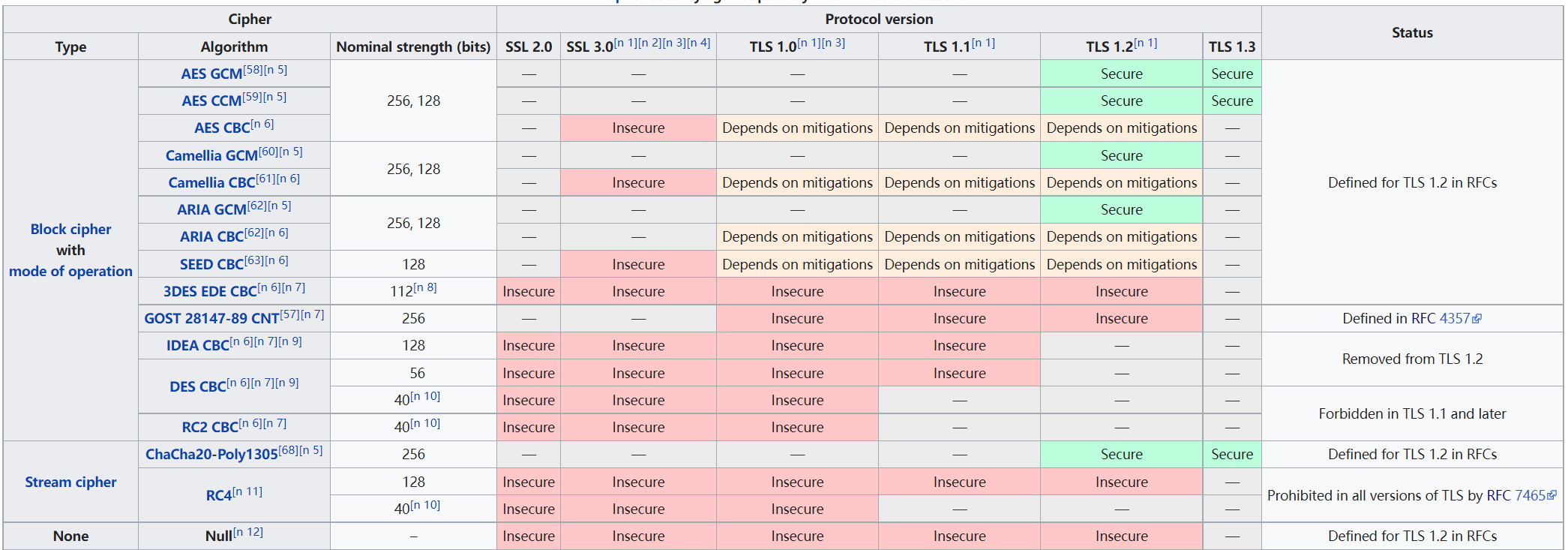The image size is (1568, 550).
Task: Follow the 3DES EDE CBC link
Action: pos(209,292)
